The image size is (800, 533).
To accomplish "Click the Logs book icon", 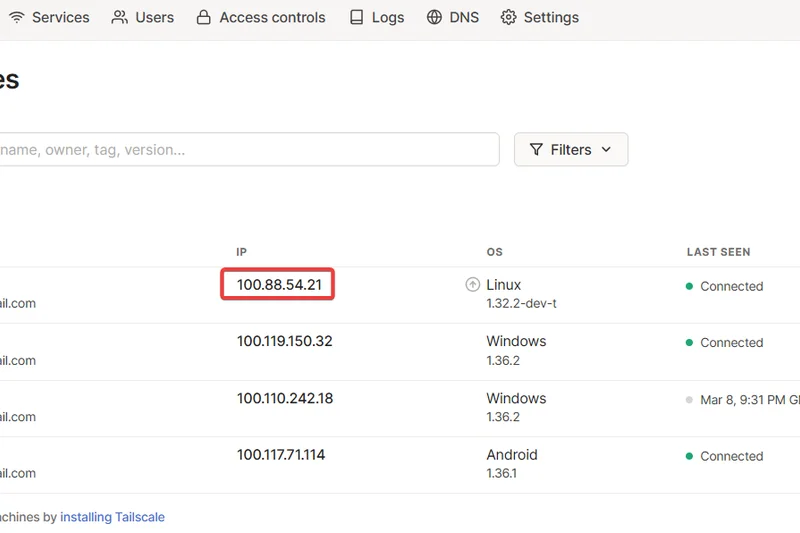I will pyautogui.click(x=357, y=17).
